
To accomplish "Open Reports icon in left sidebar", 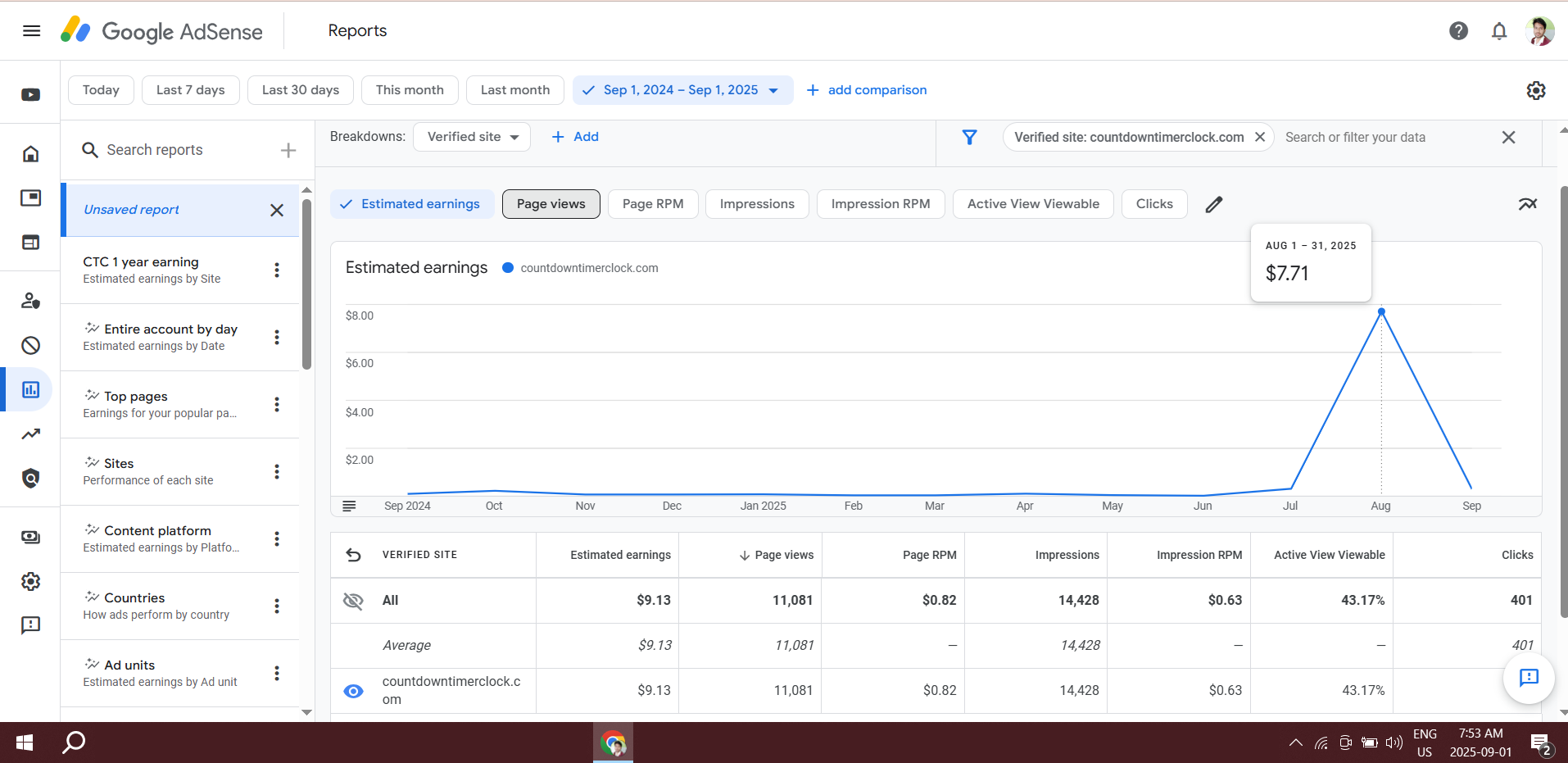I will (x=31, y=389).
